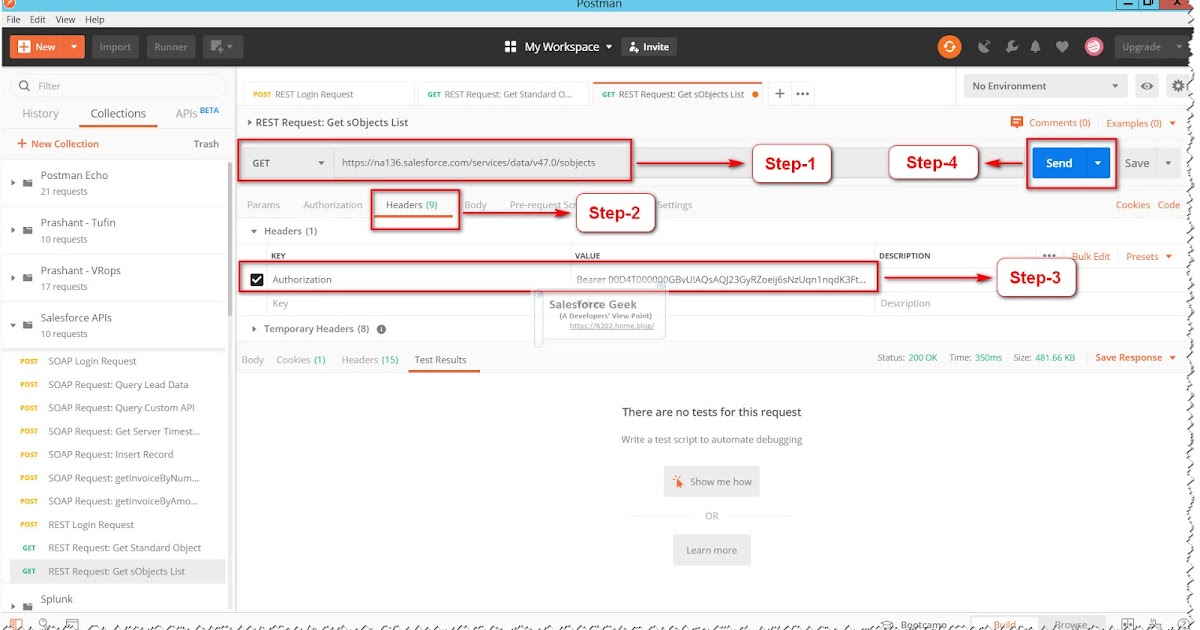Image resolution: width=1200 pixels, height=630 pixels.
Task: Open the response Headers (15) tab
Action: pyautogui.click(x=370, y=359)
